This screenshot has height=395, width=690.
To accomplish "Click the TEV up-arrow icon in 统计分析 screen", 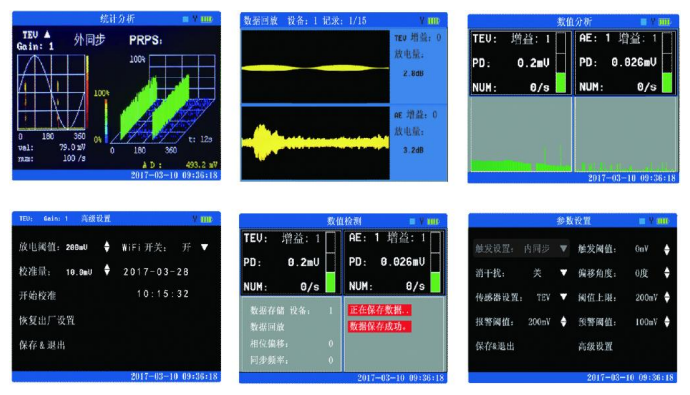I will (x=47, y=34).
